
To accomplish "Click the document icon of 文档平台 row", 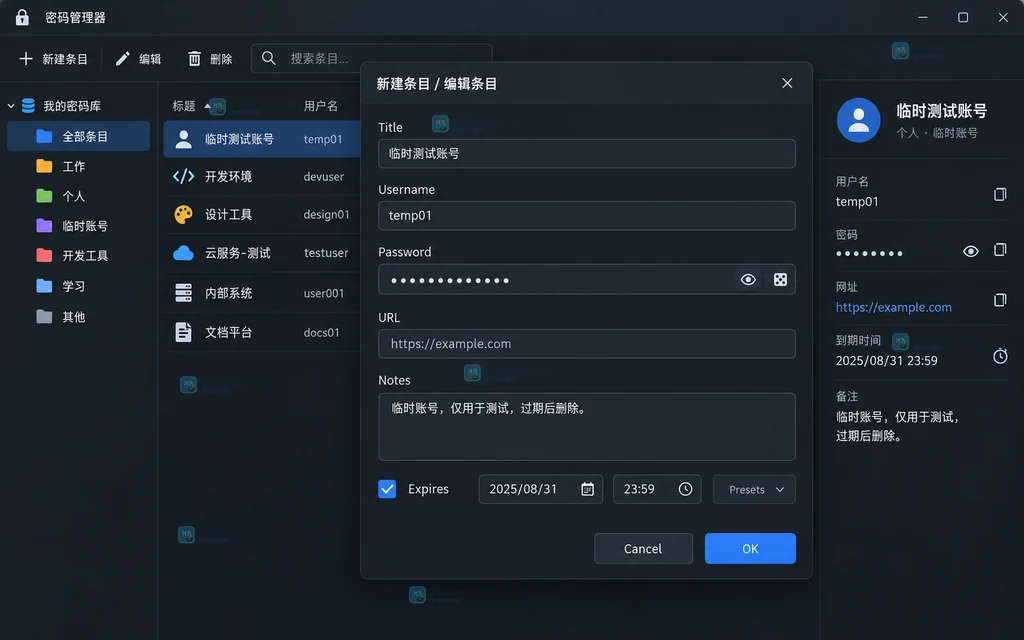I will 184,332.
